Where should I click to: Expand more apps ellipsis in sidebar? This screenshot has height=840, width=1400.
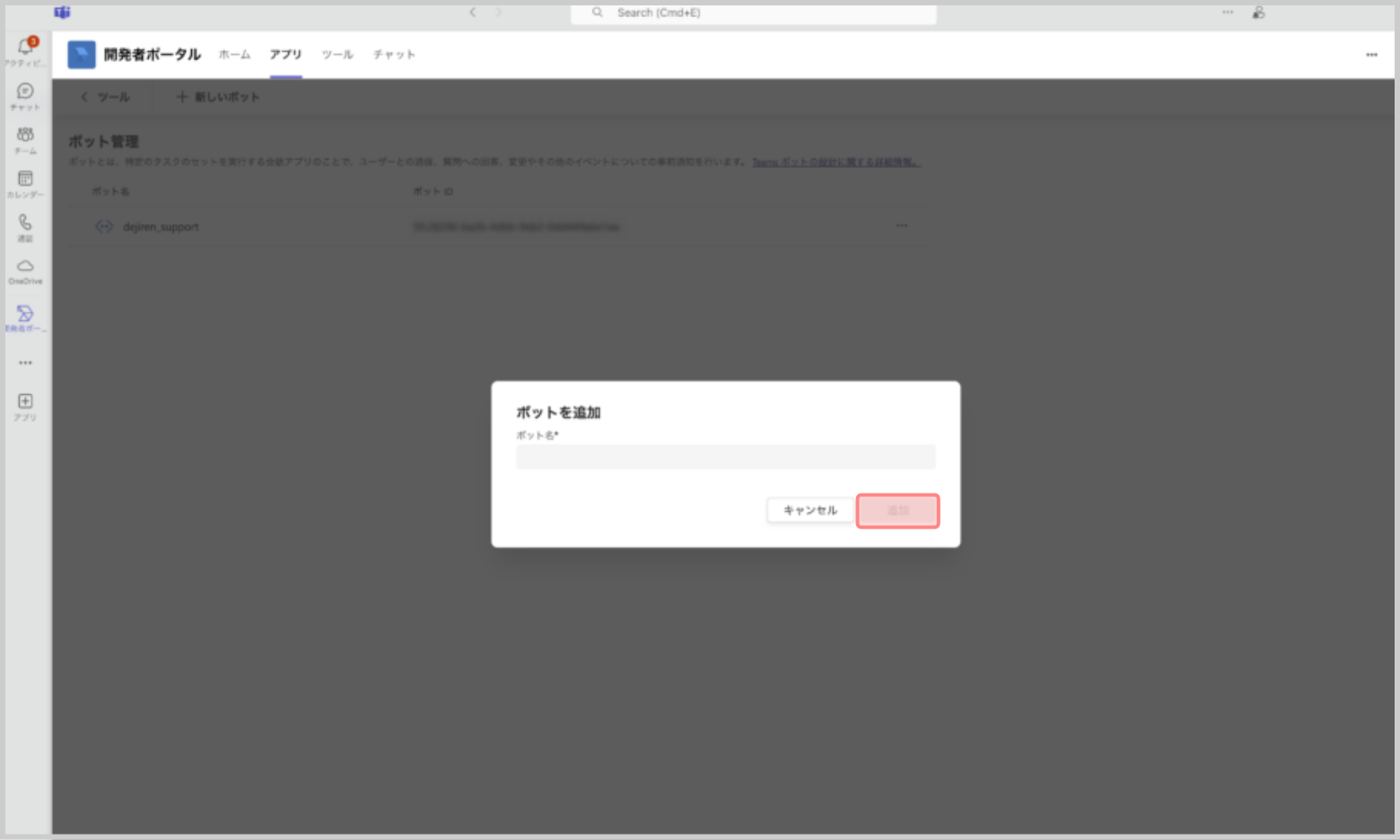pyautogui.click(x=25, y=363)
